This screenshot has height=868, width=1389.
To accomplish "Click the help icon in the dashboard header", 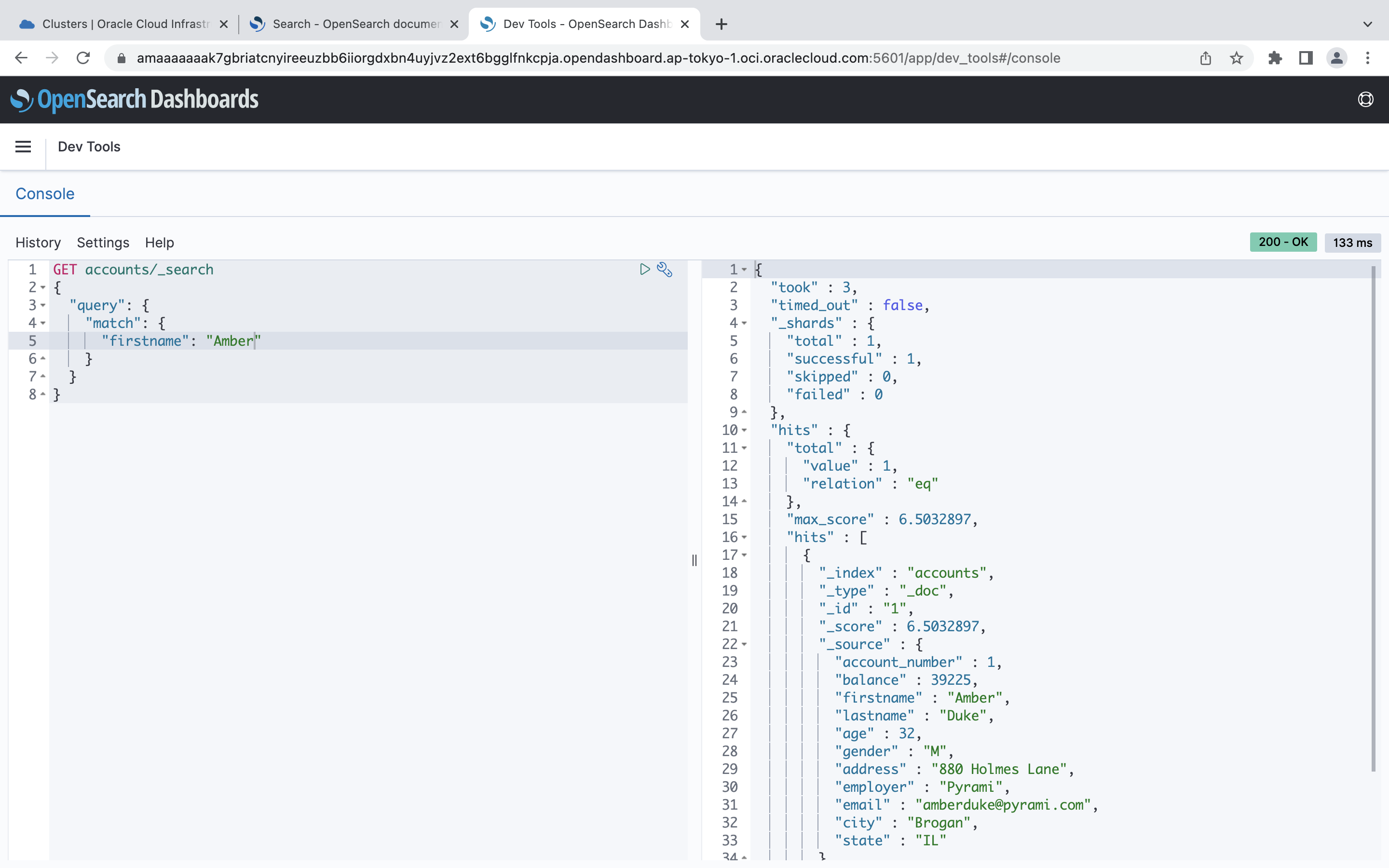I will click(1365, 99).
